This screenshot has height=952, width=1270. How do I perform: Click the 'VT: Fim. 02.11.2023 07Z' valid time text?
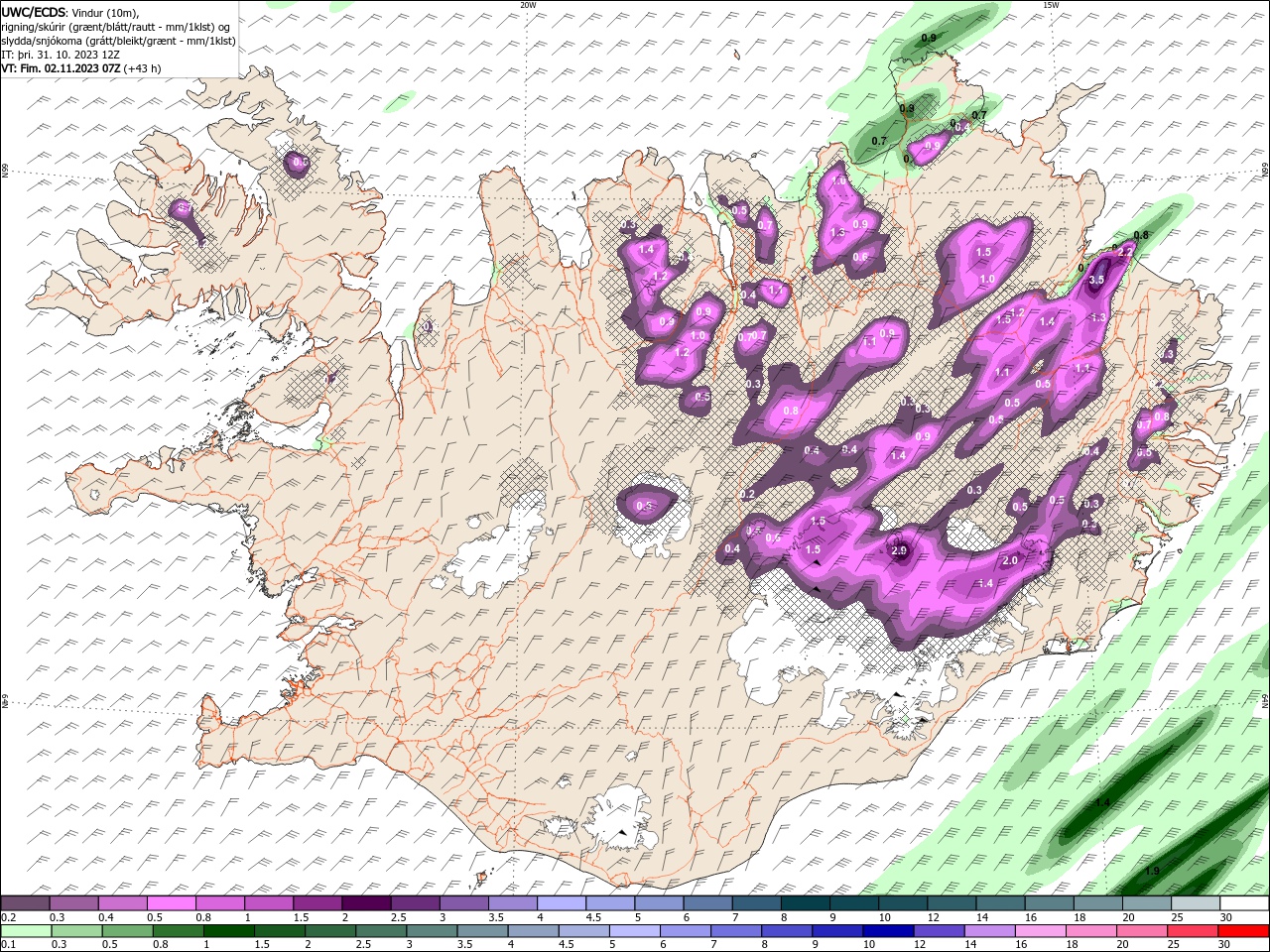[61, 68]
